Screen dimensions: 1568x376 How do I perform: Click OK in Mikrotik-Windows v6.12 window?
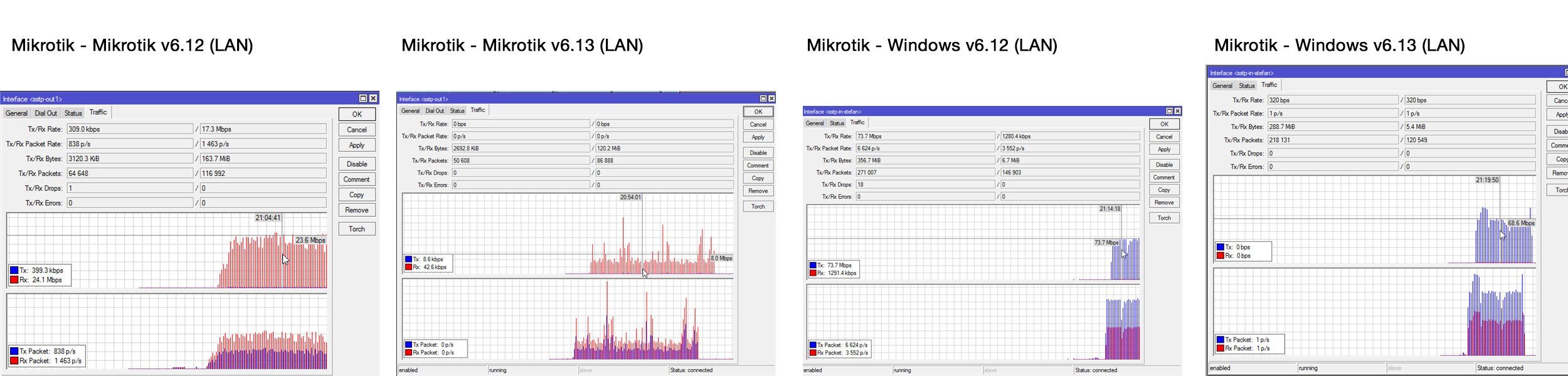click(1164, 124)
